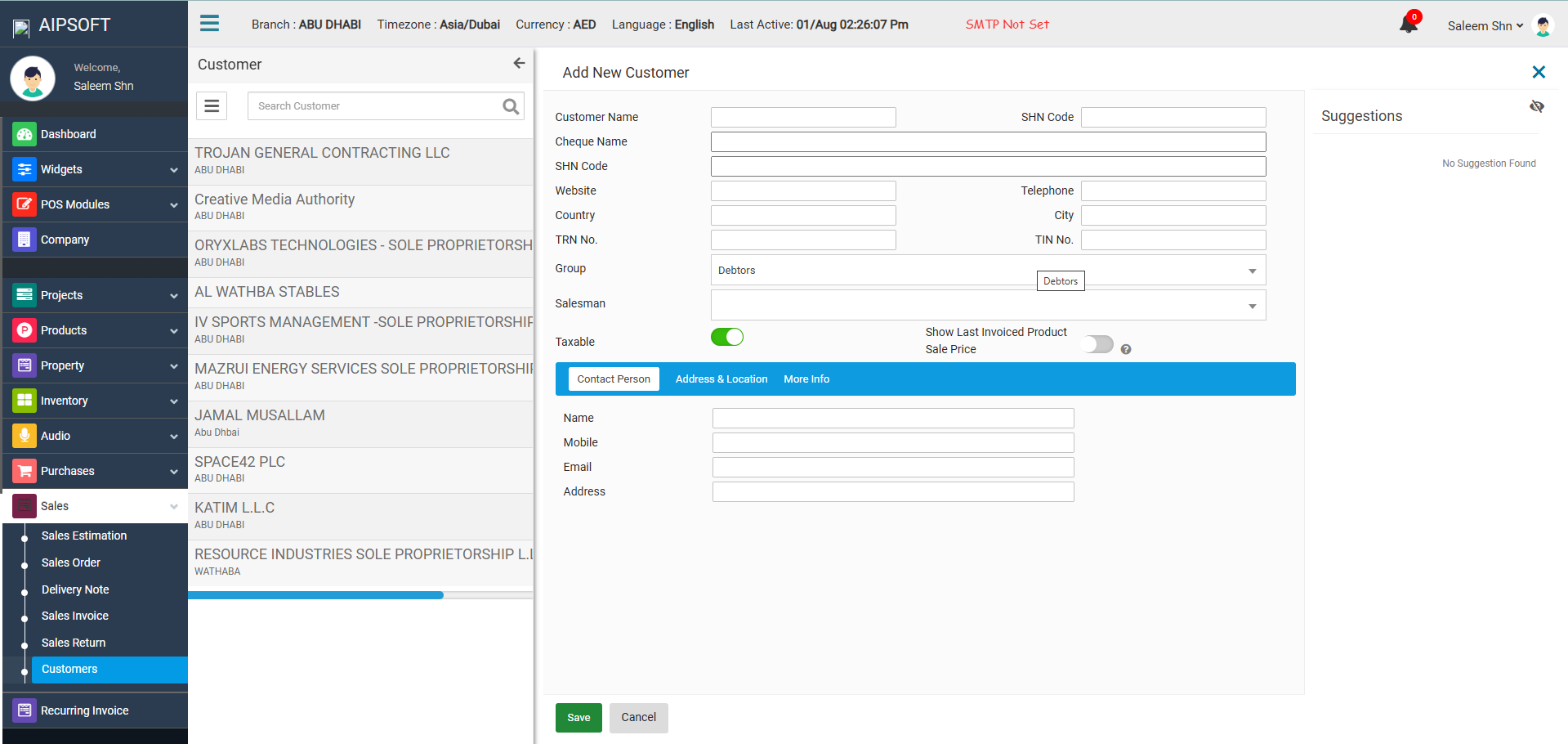Select customer JAMAL MUSALLAM
Viewport: 1568px width, 744px height.
click(360, 424)
